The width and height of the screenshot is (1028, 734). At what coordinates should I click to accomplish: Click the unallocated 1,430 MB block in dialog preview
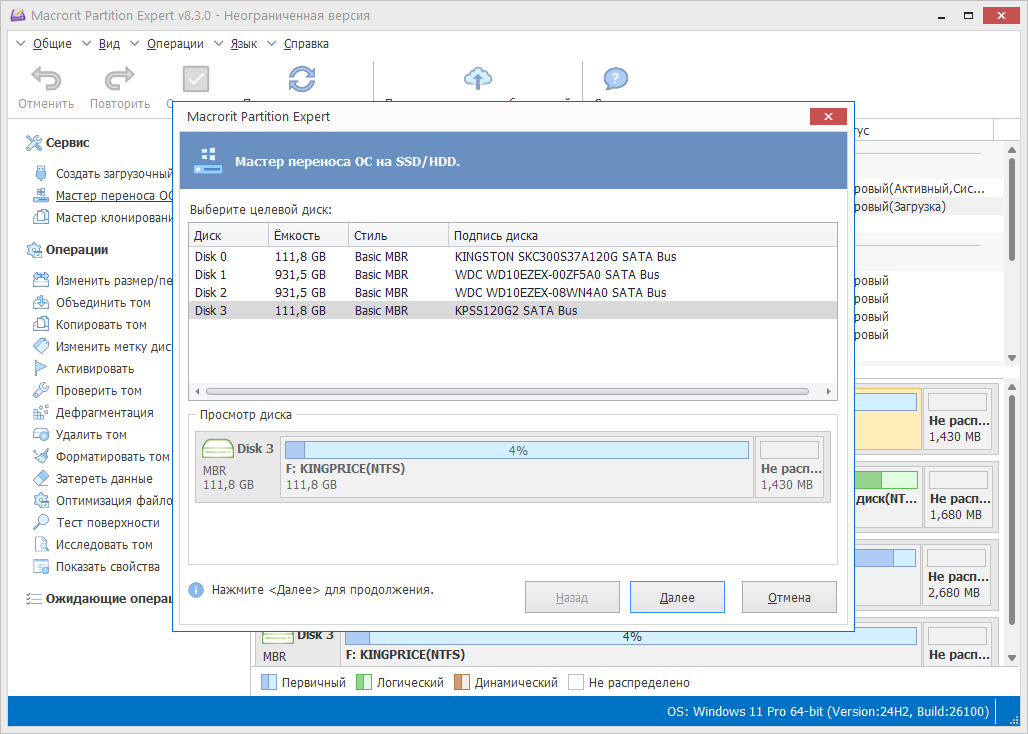[x=790, y=467]
